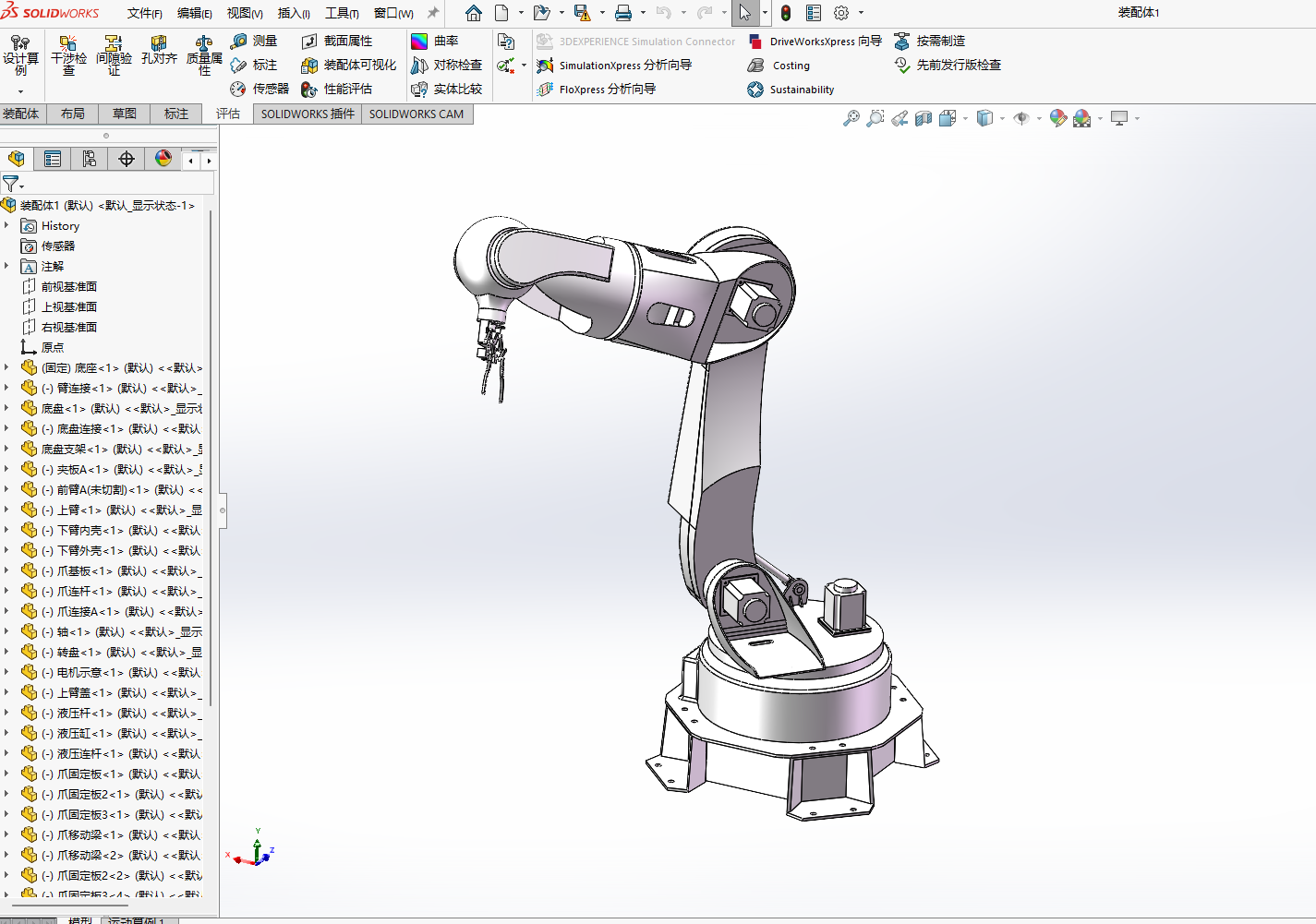
Task: Click the feature tree vertical scrollbar
Action: point(211,457)
